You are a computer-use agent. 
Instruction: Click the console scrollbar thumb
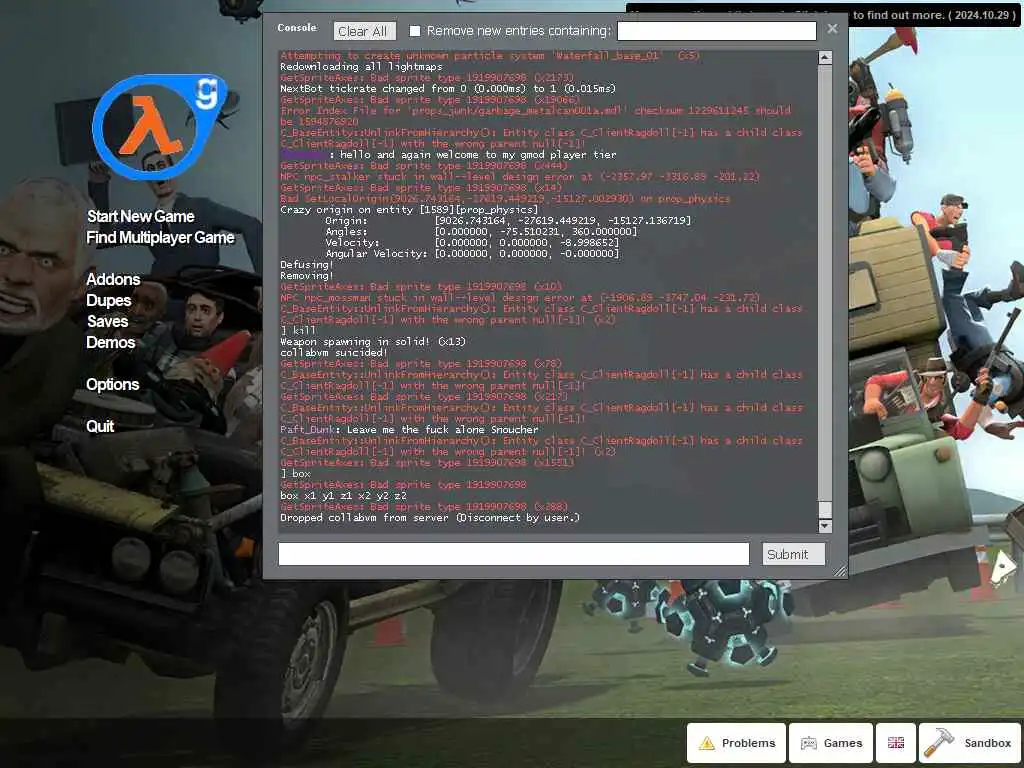coord(825,509)
